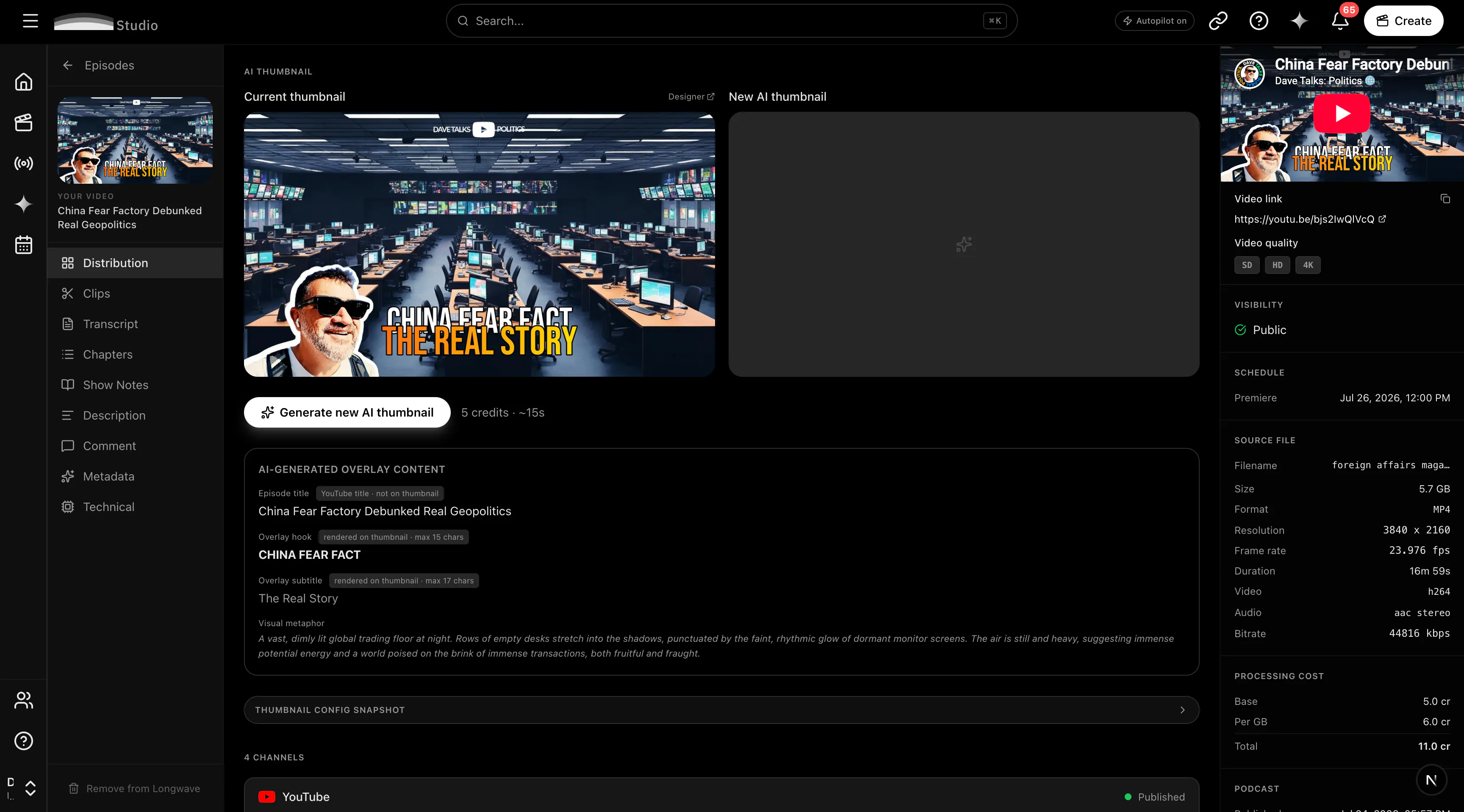Select HD video quality
The width and height of the screenshot is (1464, 812).
[1277, 265]
